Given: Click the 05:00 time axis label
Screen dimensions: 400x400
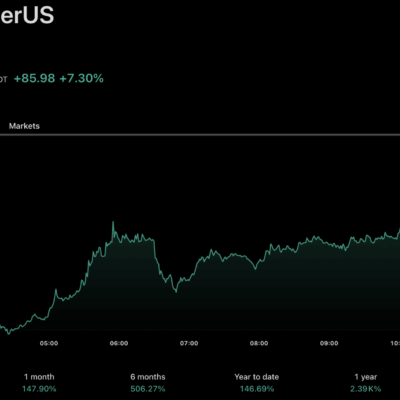Looking at the screenshot, I should tap(49, 343).
